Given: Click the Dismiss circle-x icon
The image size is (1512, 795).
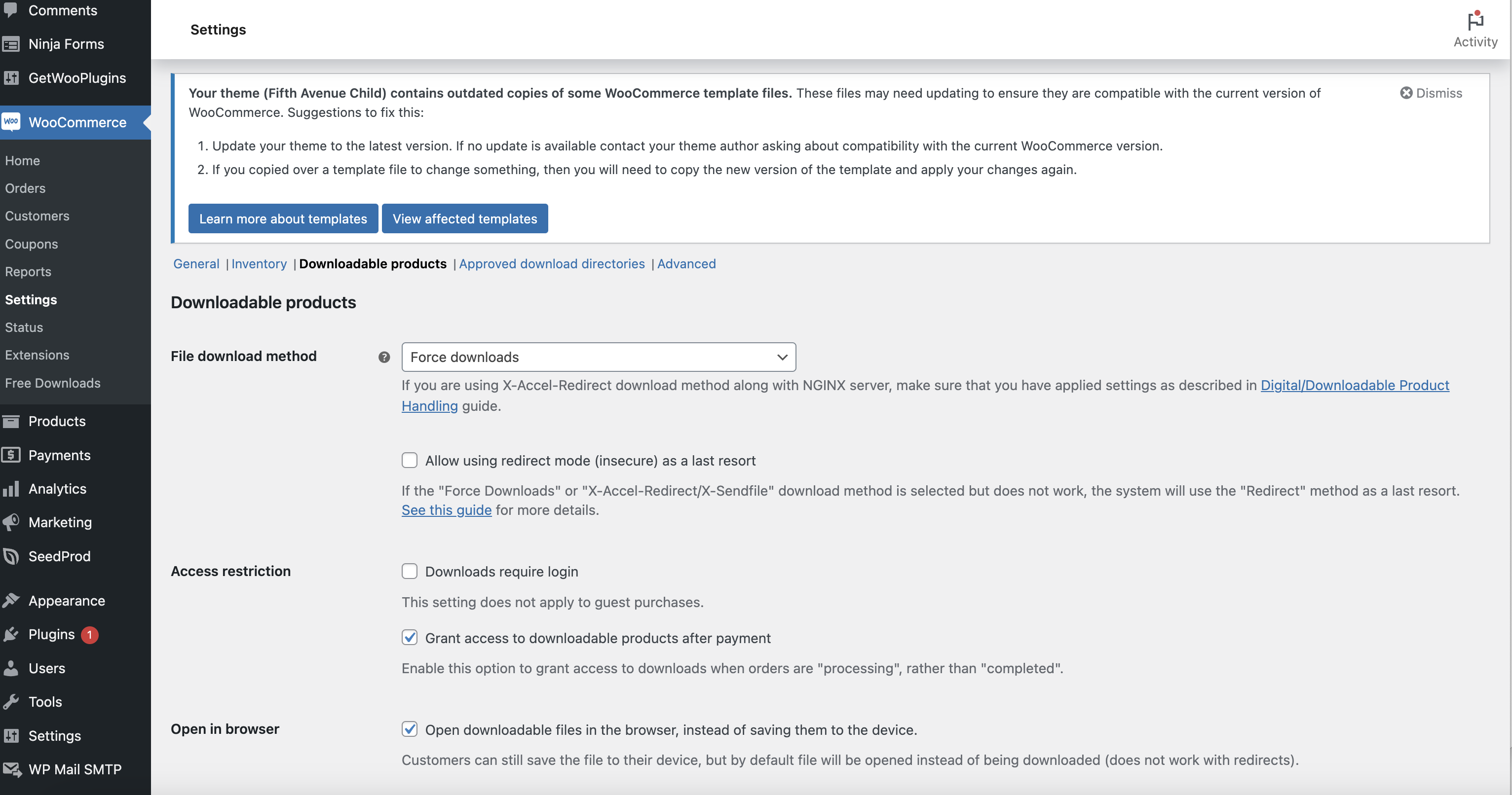Looking at the screenshot, I should click(1406, 93).
